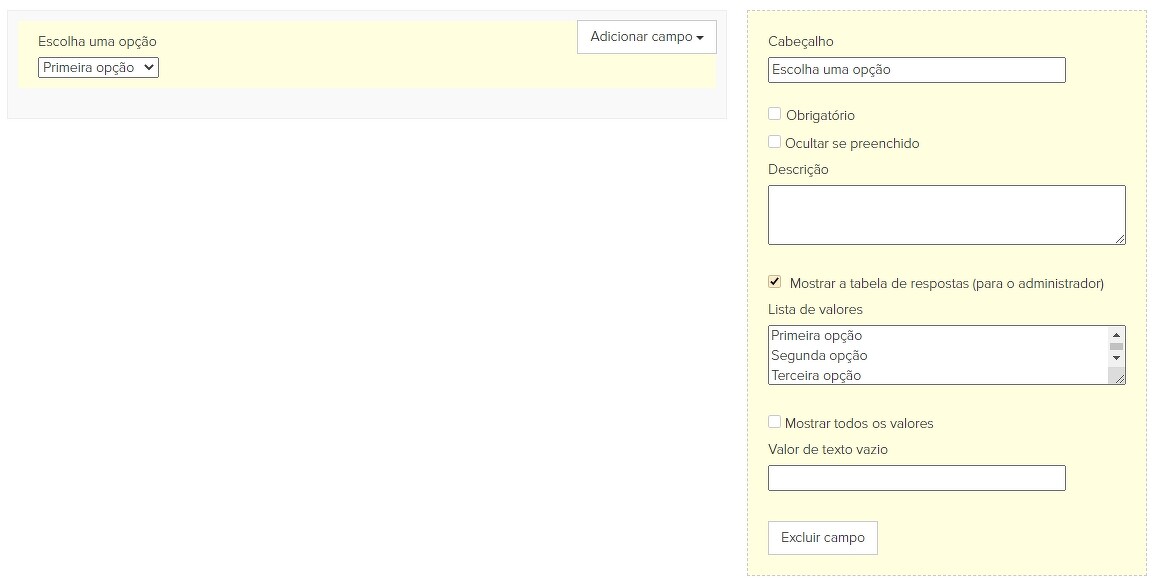Click the Lista de valores scrollbar thumb
The image size is (1154, 583).
1116,346
